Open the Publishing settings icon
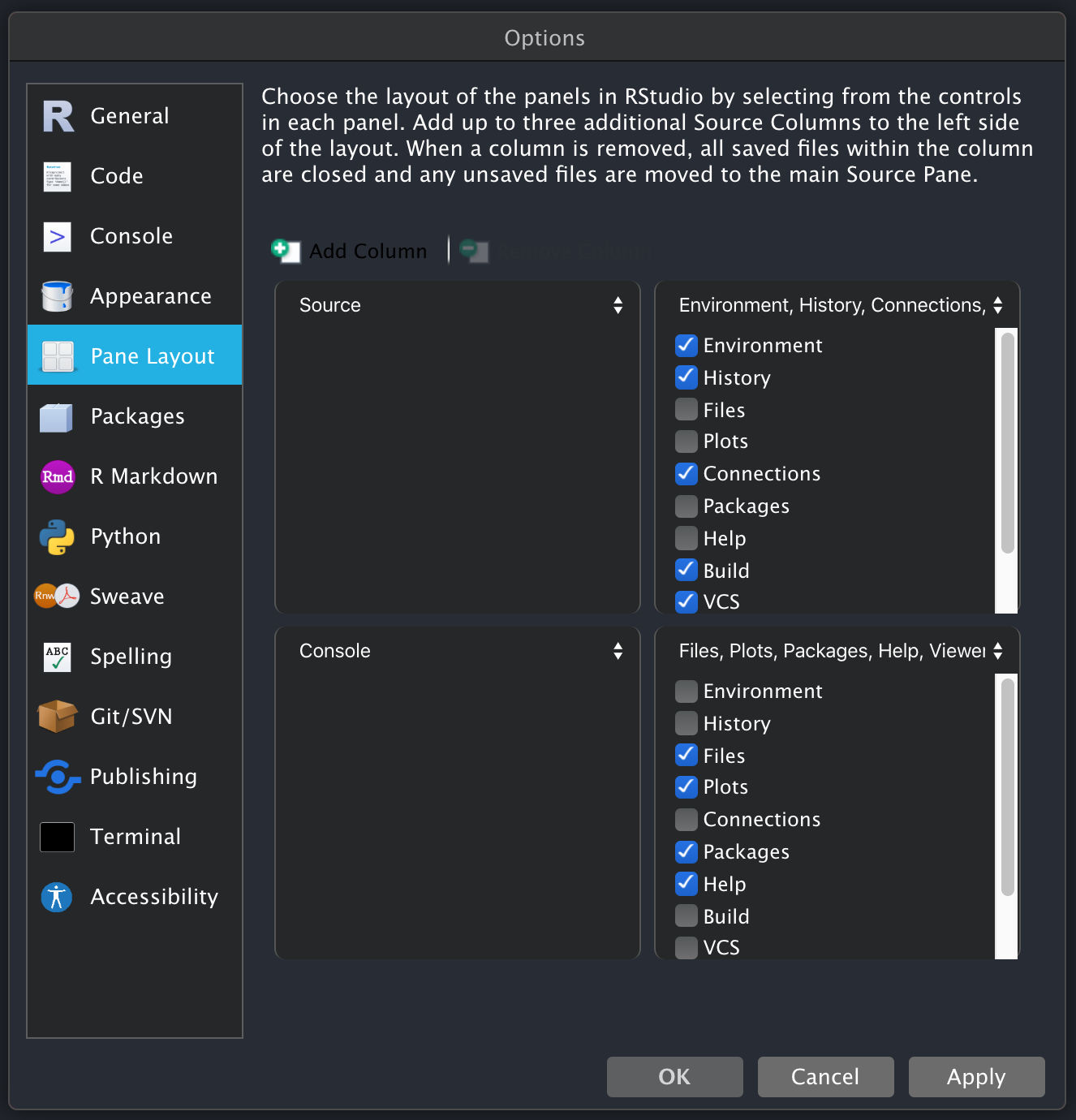 click(x=56, y=777)
